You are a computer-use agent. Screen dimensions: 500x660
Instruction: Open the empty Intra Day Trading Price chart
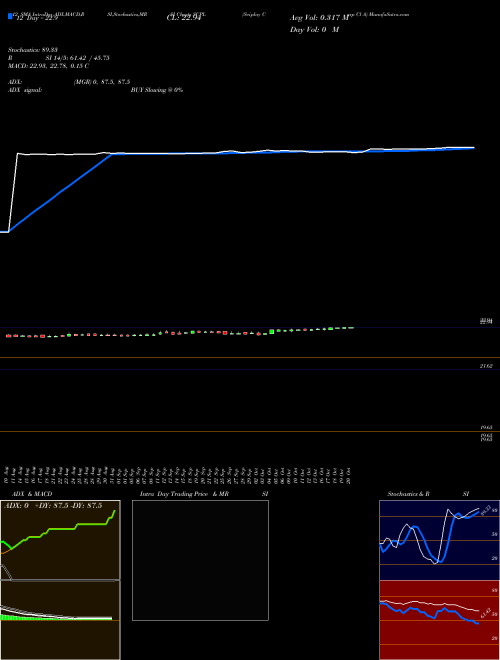200,560
